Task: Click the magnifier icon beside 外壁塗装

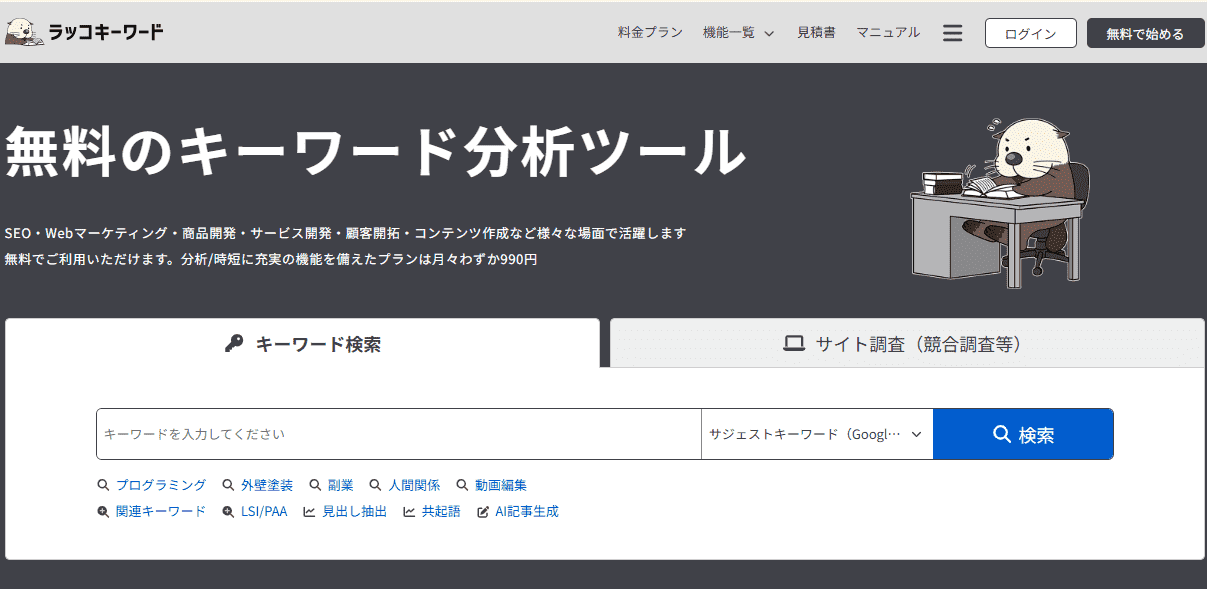Action: (228, 485)
